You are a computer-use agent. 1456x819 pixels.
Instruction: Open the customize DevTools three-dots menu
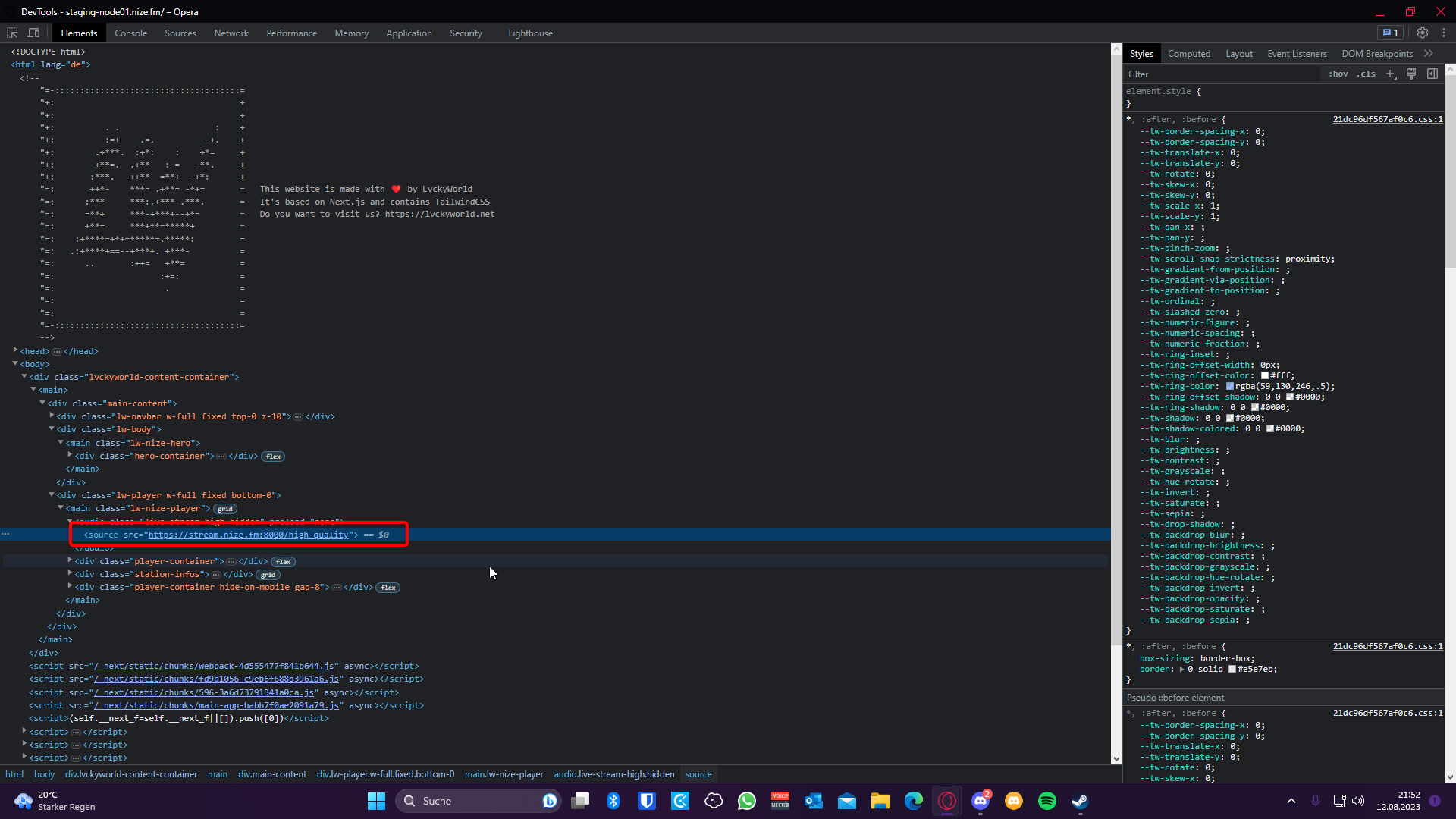[x=1444, y=33]
